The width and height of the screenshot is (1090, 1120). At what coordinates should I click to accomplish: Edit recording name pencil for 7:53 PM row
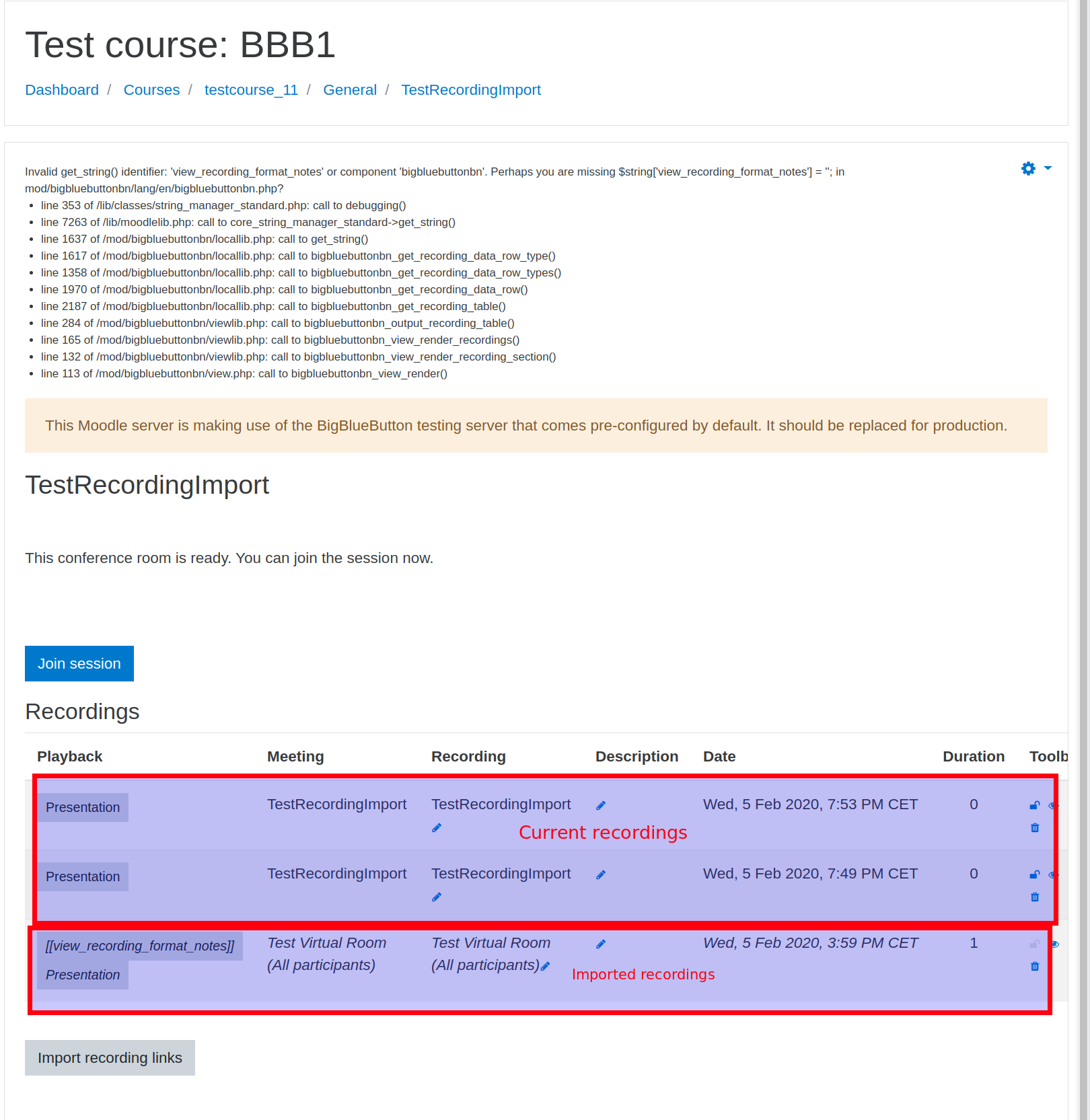pos(437,827)
